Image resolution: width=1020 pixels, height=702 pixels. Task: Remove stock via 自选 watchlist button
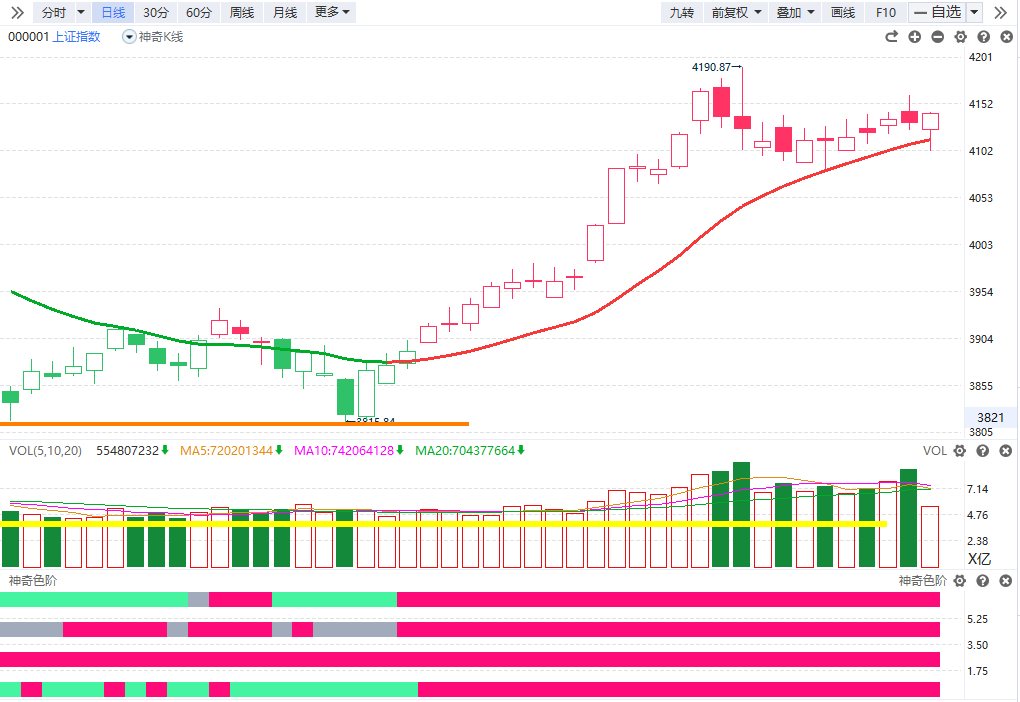click(937, 12)
